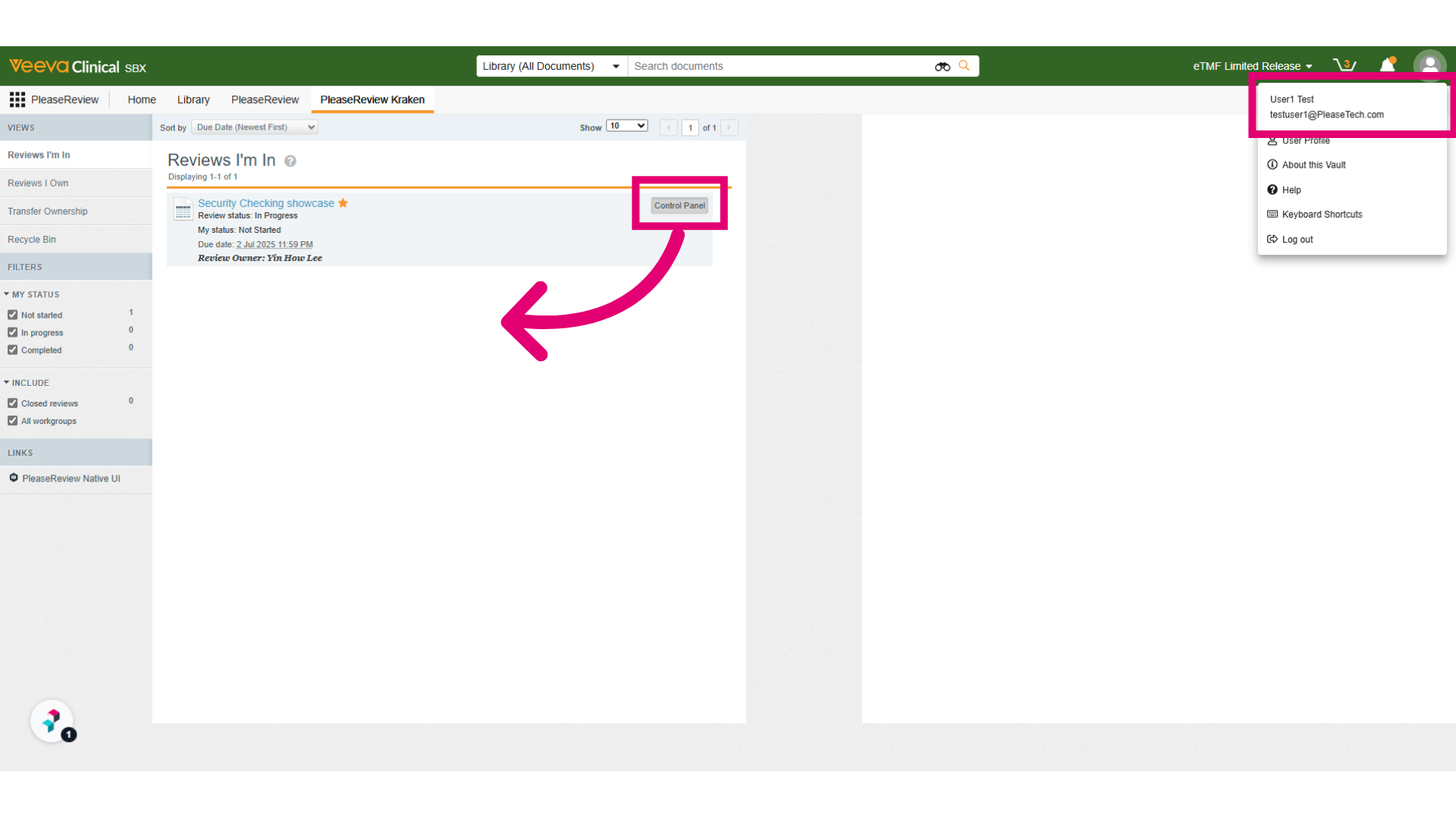
Task: Select the Reviews I'm In view
Action: tap(76, 155)
